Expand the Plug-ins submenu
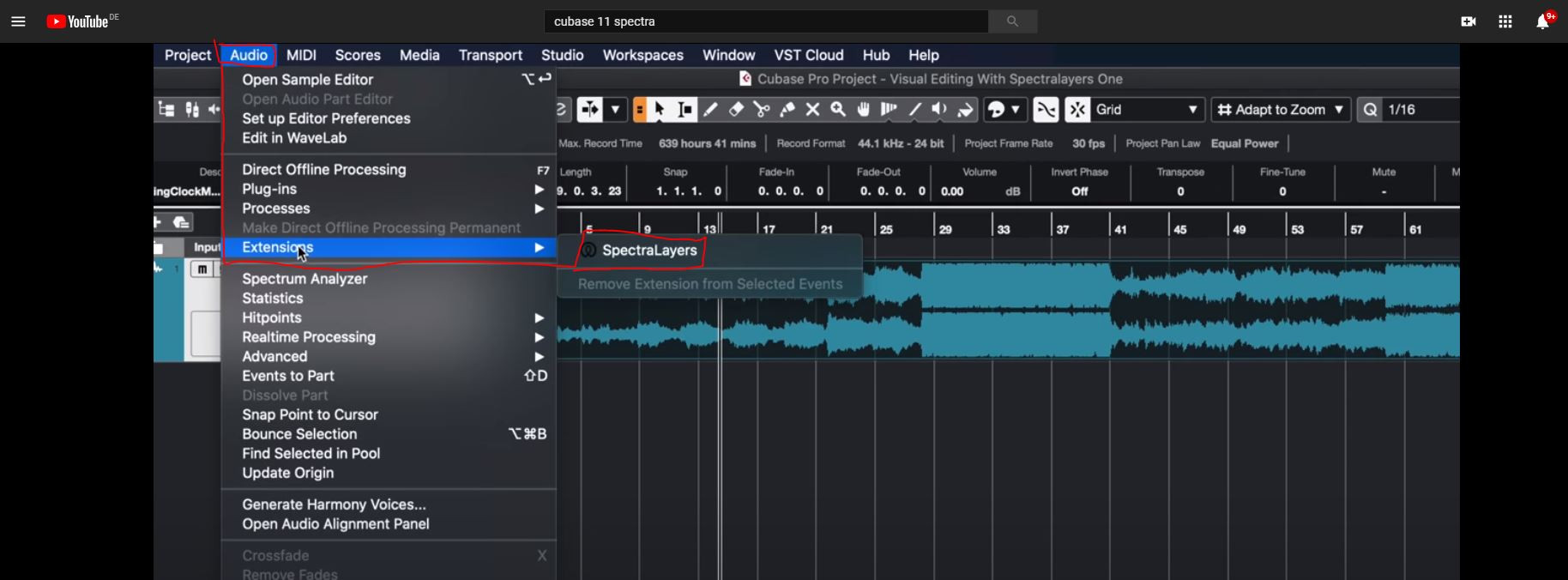Viewport: 1568px width, 580px height. (389, 189)
